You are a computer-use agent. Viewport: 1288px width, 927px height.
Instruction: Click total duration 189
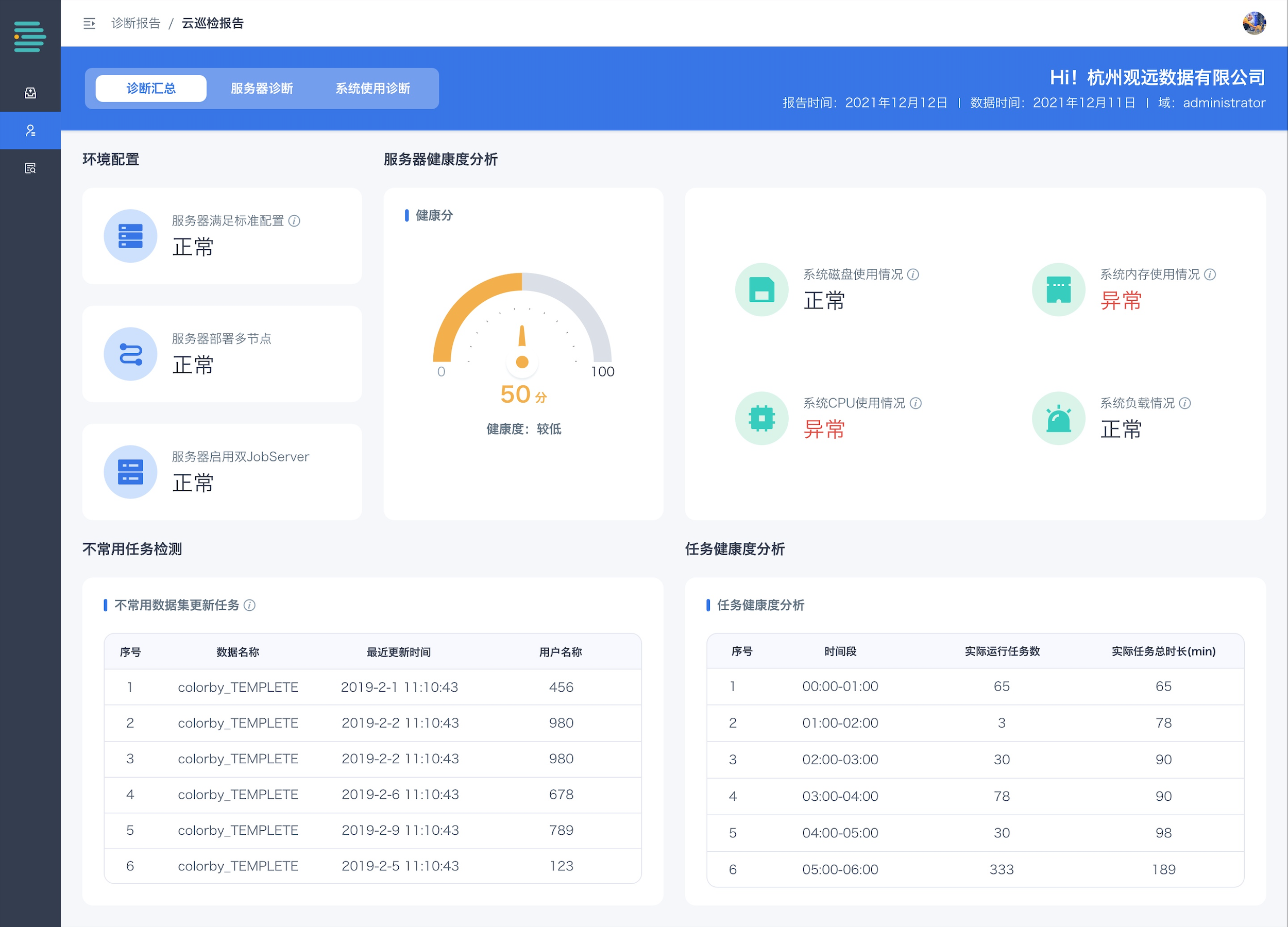click(1164, 870)
